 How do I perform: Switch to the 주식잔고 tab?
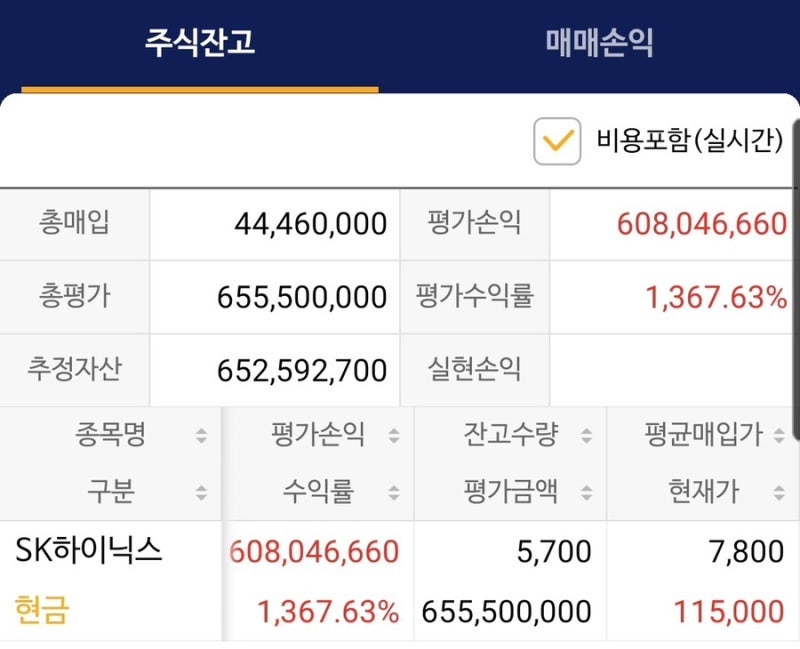(x=200, y=42)
